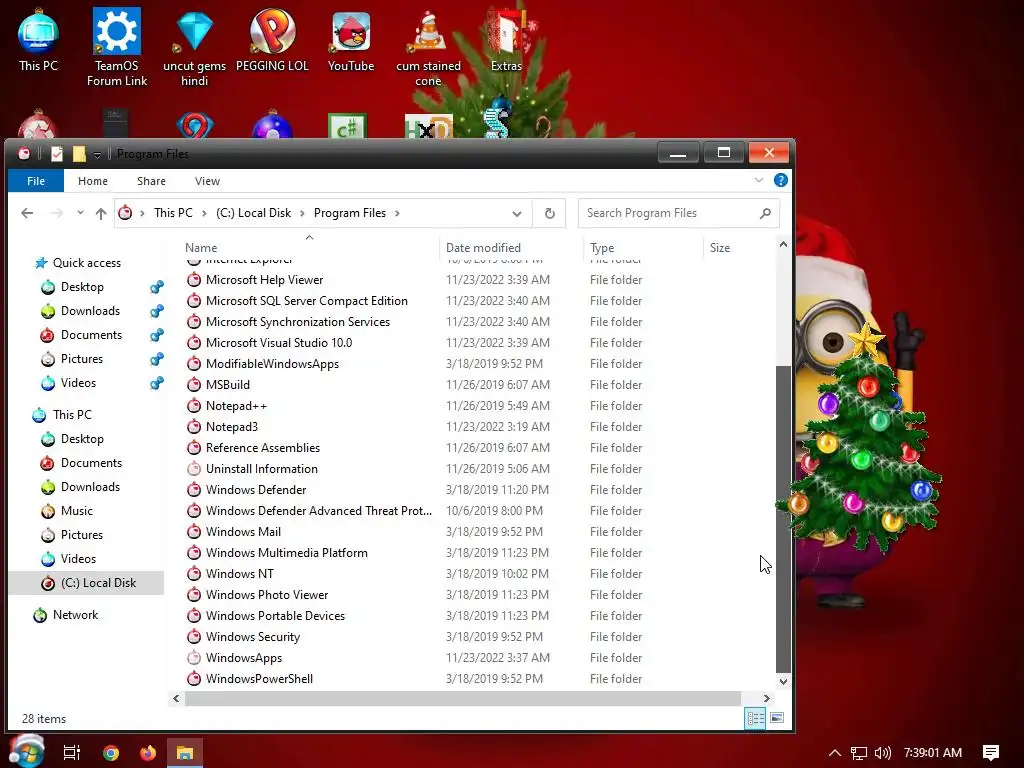
Task: Switch to Details view icon in the status bar
Action: 755,718
